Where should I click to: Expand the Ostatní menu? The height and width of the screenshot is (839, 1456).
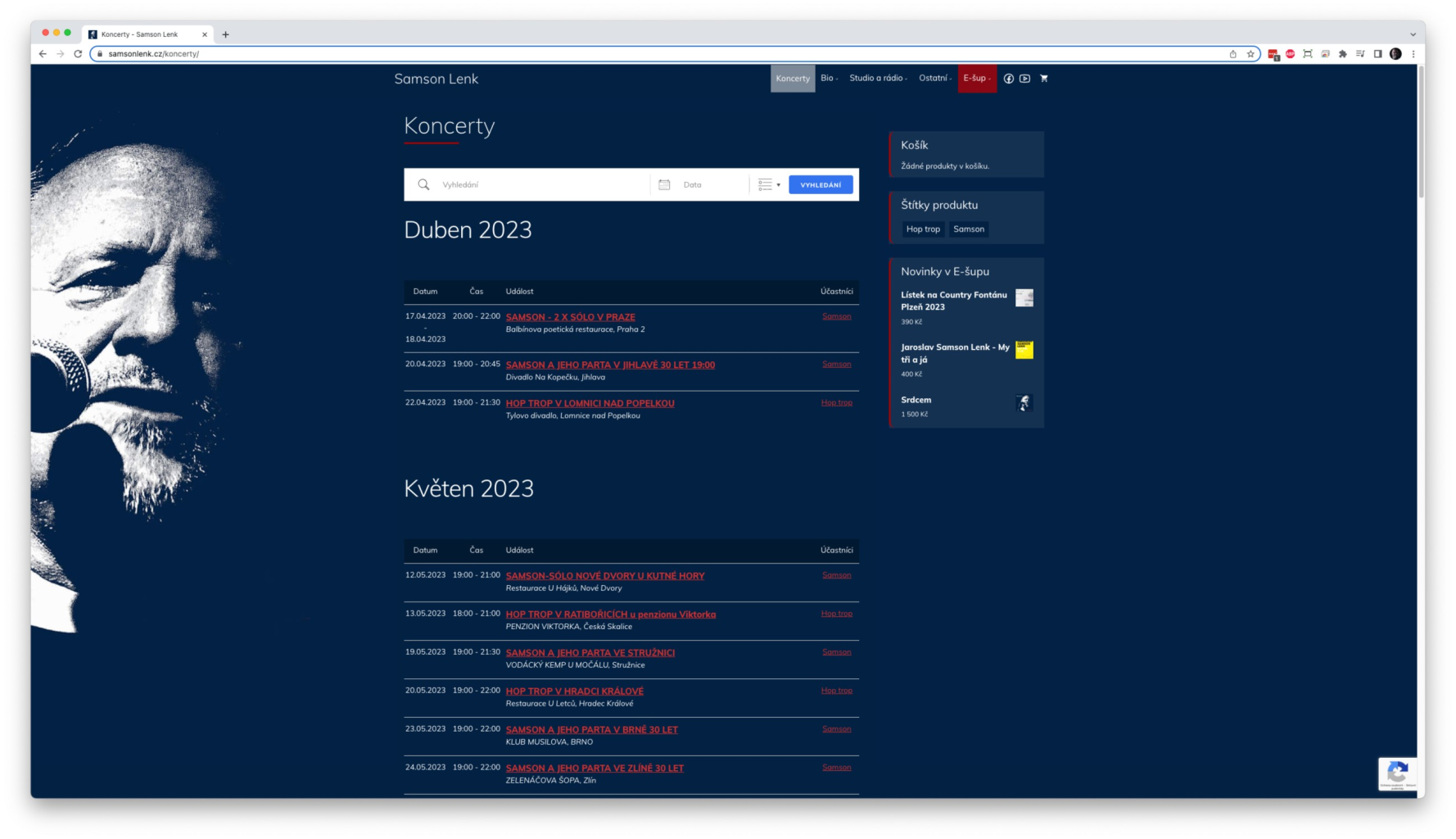pos(934,79)
